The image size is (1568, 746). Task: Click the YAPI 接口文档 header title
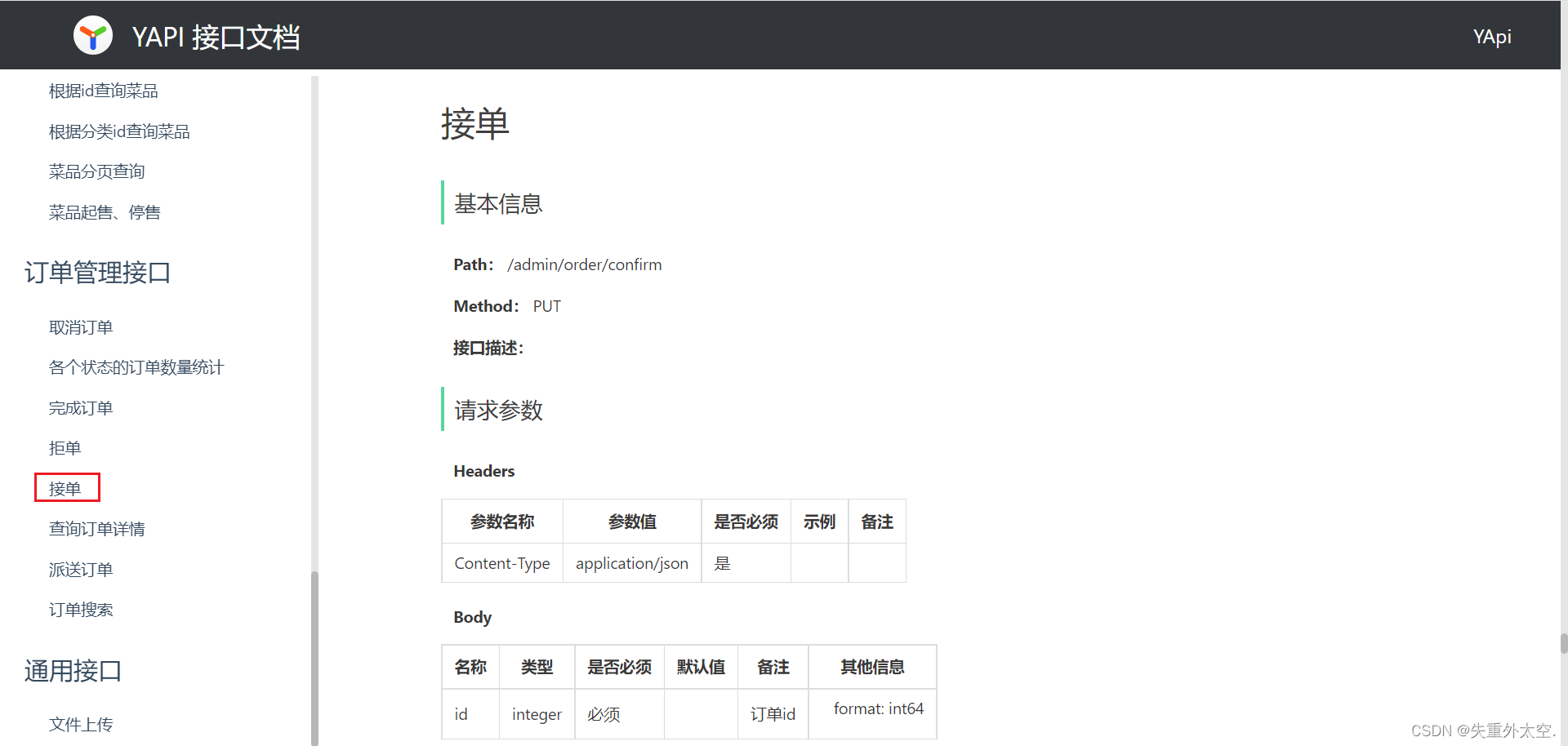pos(216,37)
